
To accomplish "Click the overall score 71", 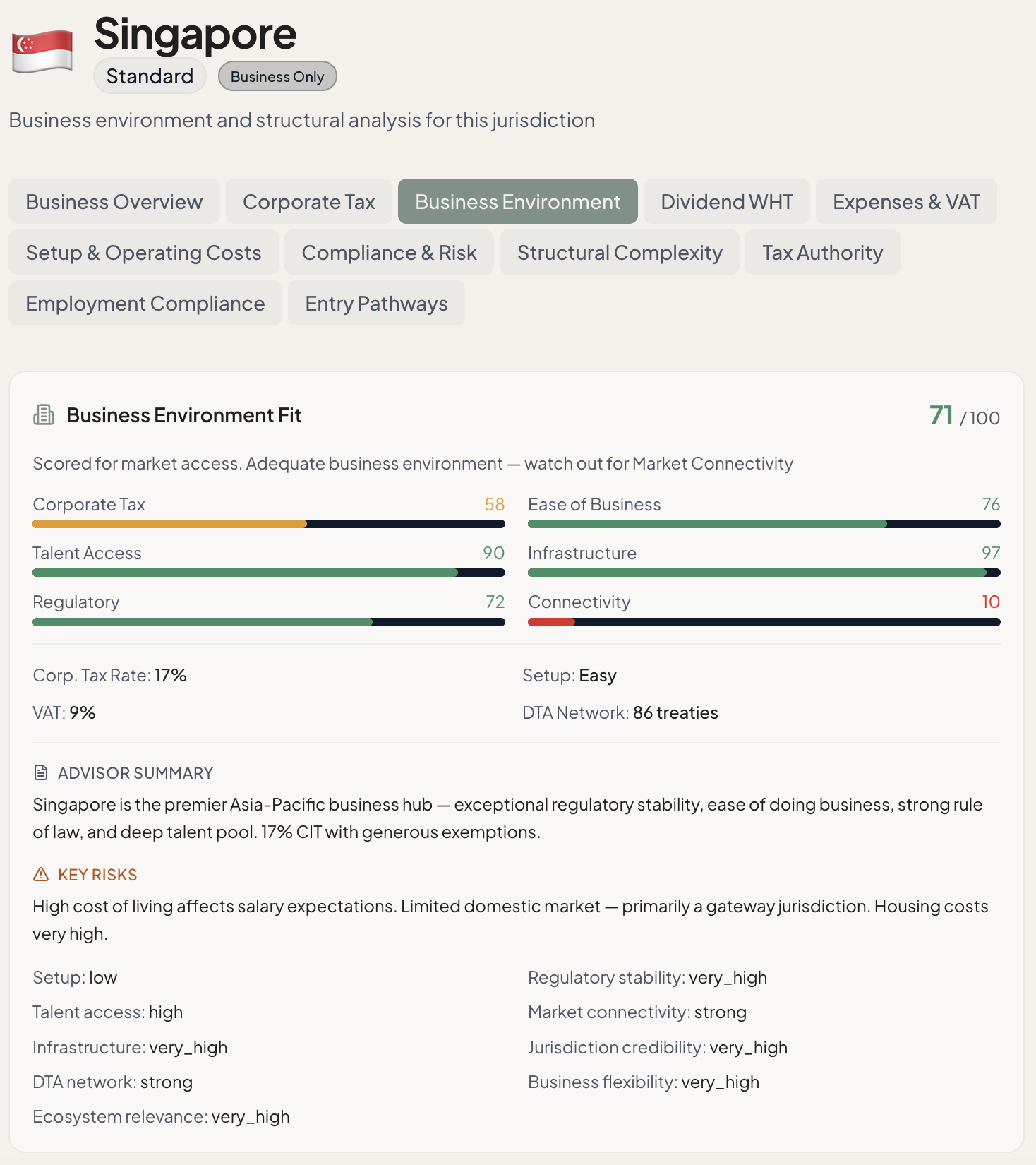I will (x=941, y=415).
